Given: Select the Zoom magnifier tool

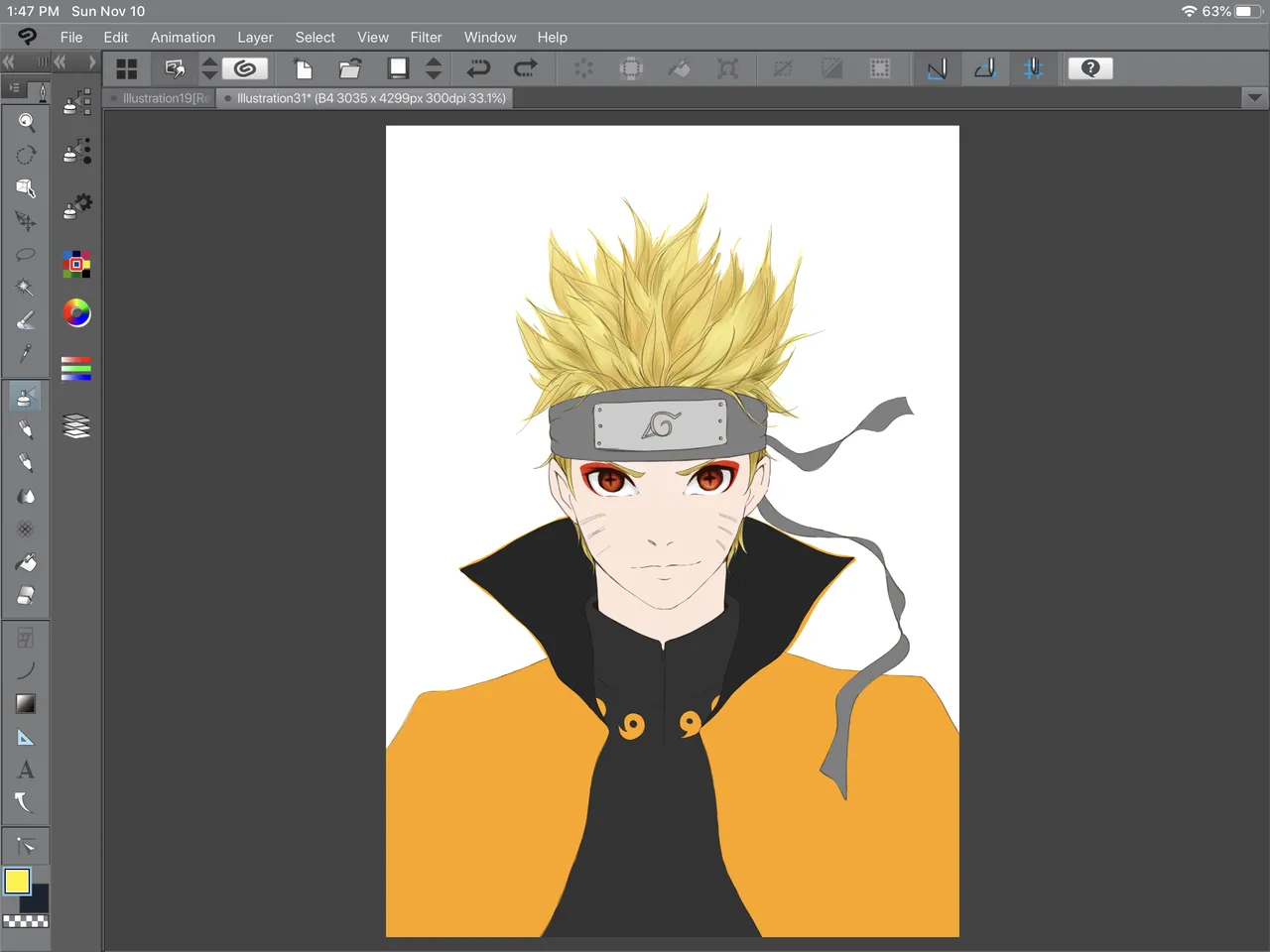Looking at the screenshot, I should tap(26, 122).
